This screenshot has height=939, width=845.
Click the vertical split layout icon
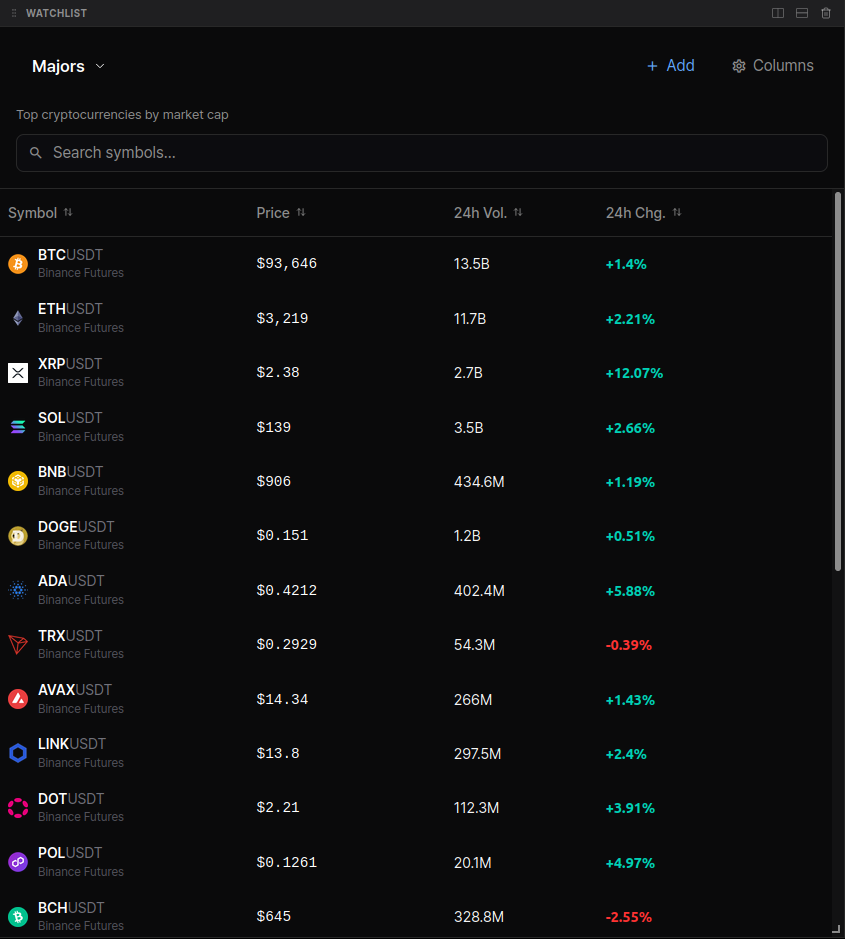coord(778,13)
